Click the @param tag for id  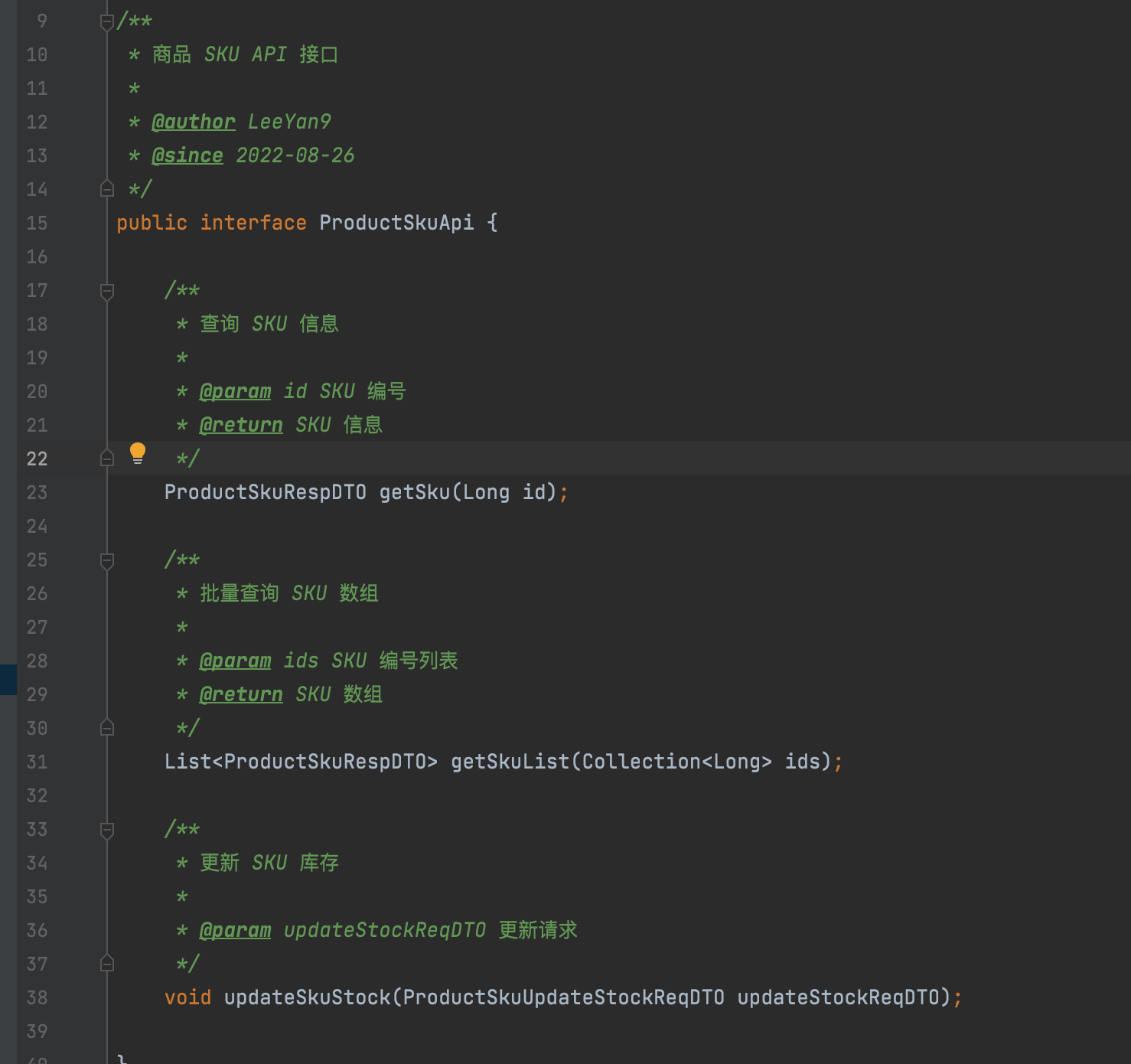235,391
